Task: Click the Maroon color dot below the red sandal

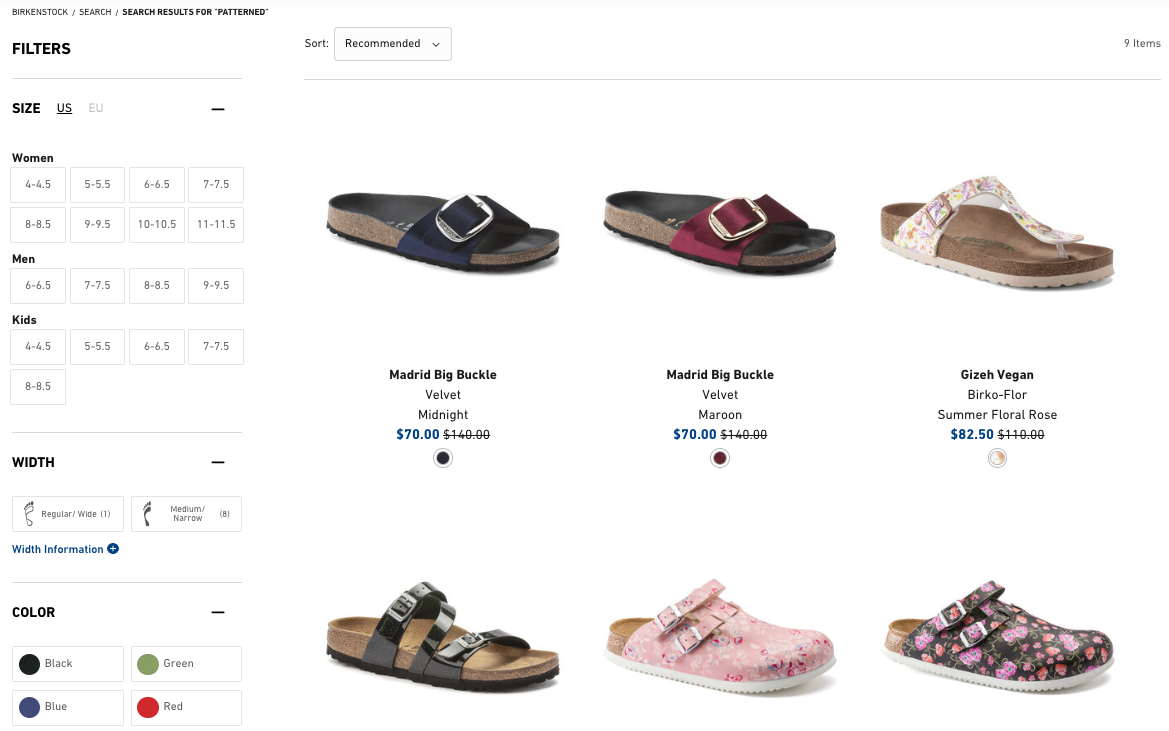Action: 720,457
